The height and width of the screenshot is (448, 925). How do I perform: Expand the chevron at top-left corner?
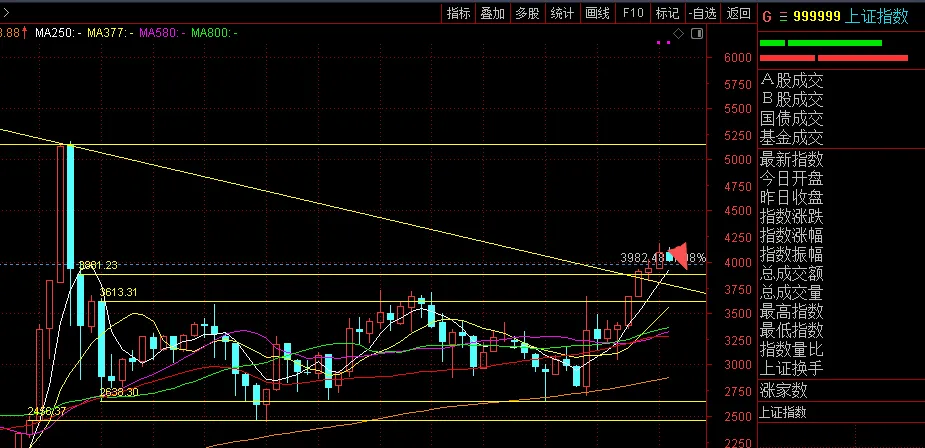click(x=5, y=12)
